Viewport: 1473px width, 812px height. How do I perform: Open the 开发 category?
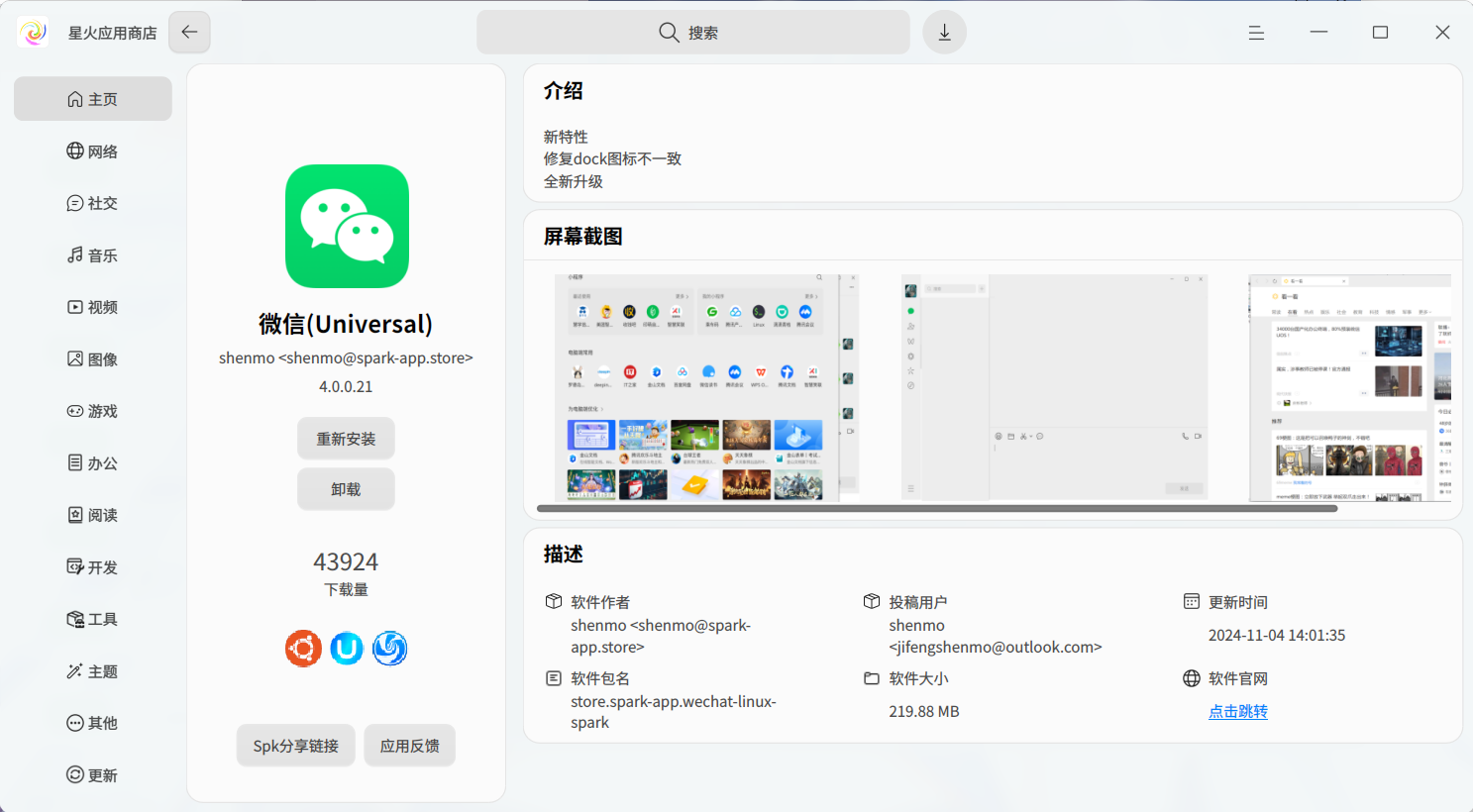pyautogui.click(x=93, y=567)
